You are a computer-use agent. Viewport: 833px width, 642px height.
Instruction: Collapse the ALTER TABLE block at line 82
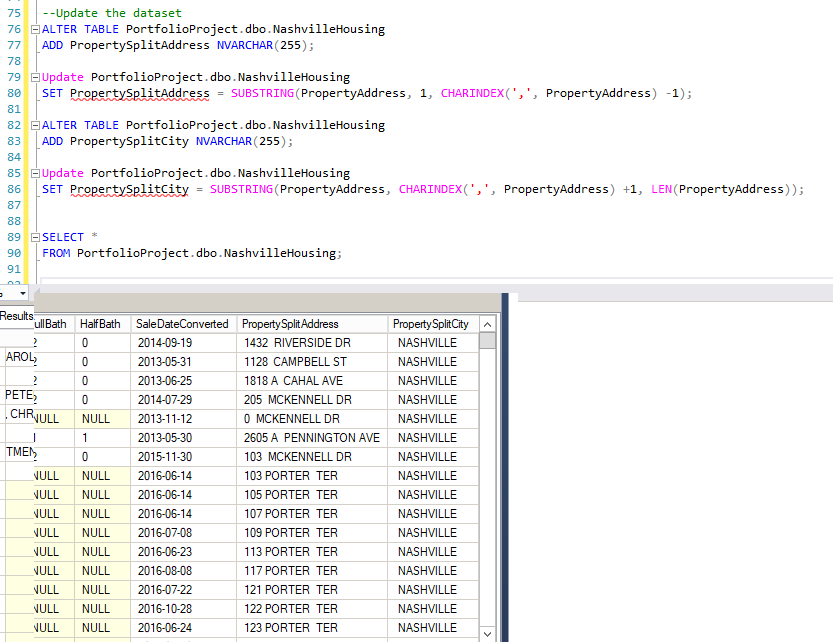pyautogui.click(x=36, y=126)
